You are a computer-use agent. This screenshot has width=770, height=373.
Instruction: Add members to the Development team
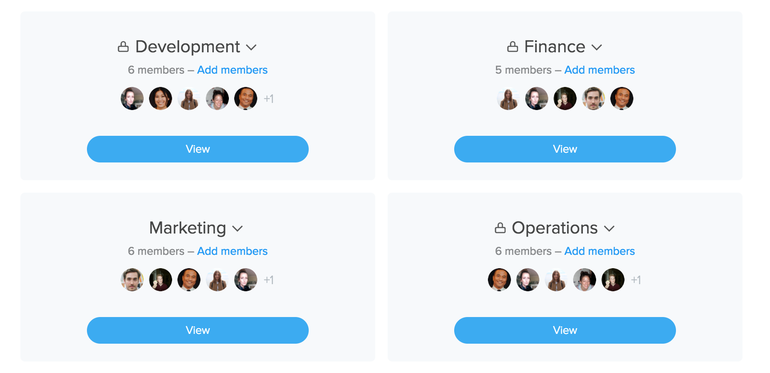point(232,70)
